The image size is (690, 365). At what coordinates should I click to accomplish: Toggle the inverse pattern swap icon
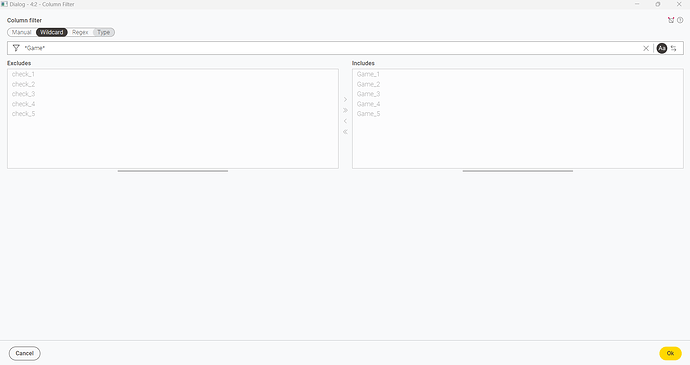pyautogui.click(x=674, y=48)
